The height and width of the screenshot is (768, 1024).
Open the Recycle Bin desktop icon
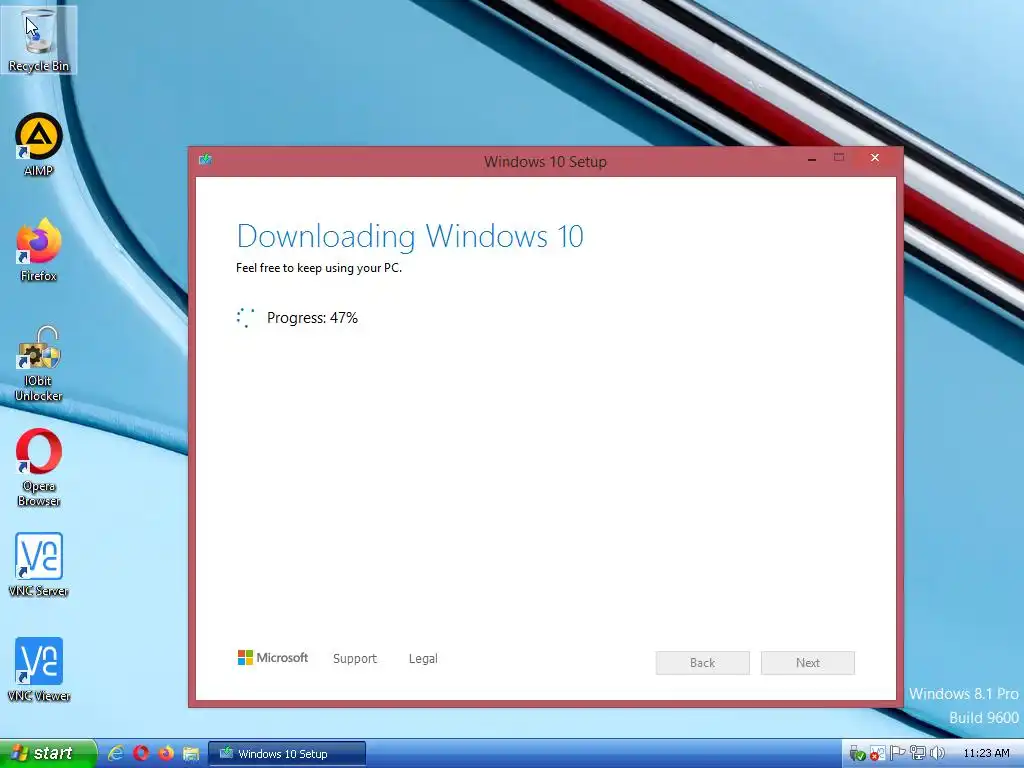(x=39, y=40)
